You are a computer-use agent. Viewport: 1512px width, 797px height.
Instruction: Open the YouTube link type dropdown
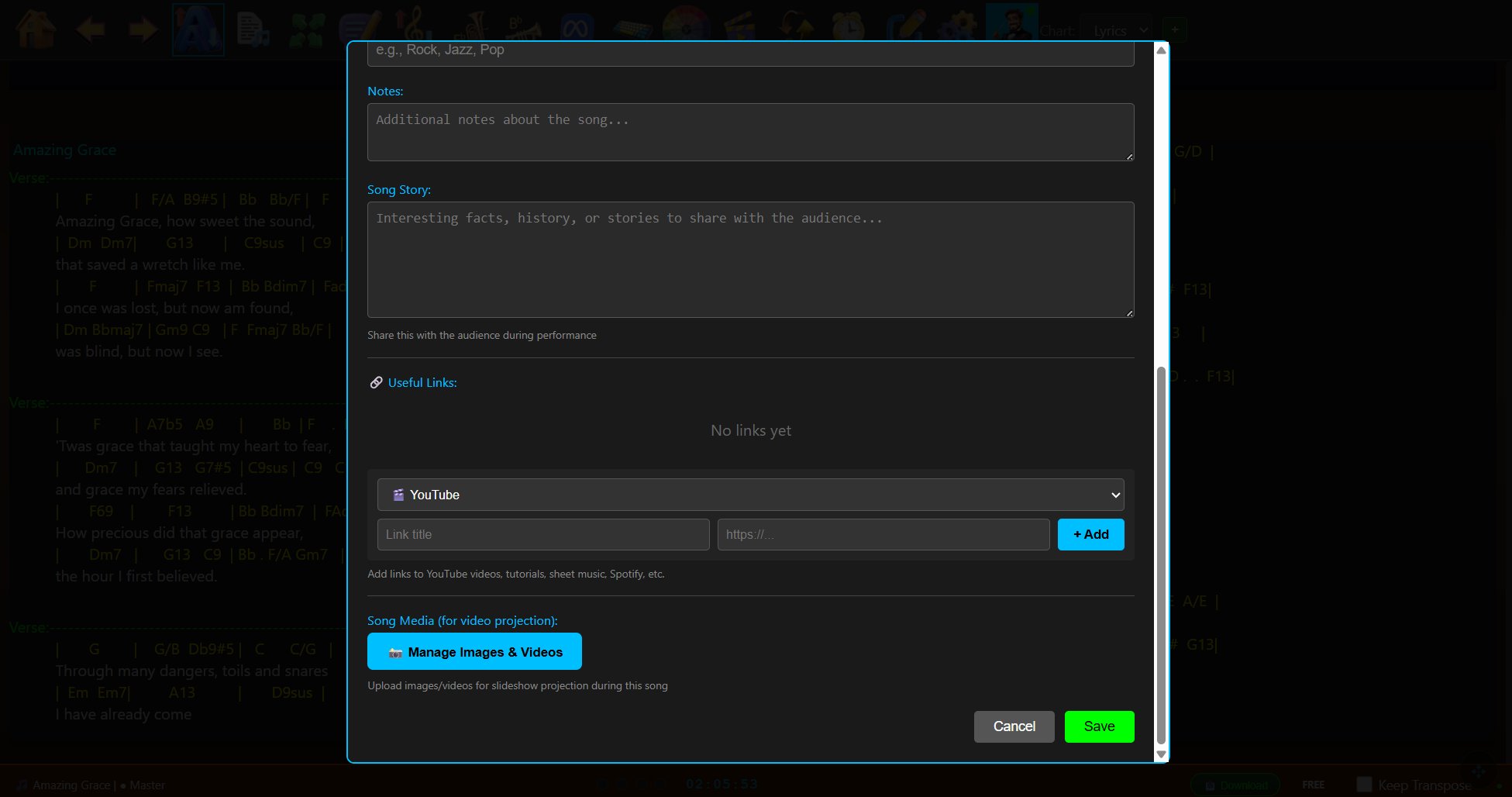click(750, 495)
